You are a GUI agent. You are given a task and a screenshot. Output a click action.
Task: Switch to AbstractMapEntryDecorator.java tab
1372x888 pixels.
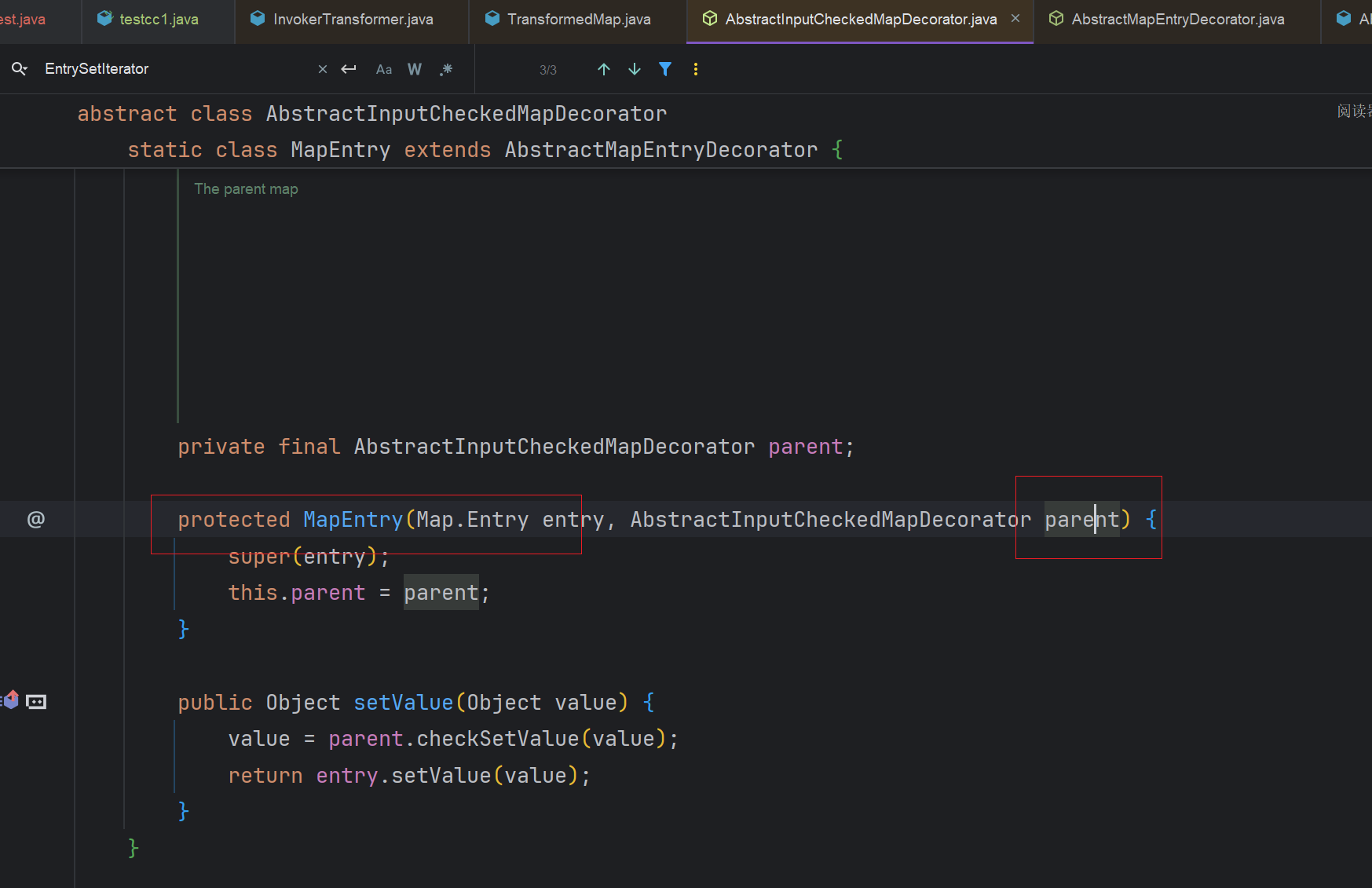click(x=1177, y=19)
